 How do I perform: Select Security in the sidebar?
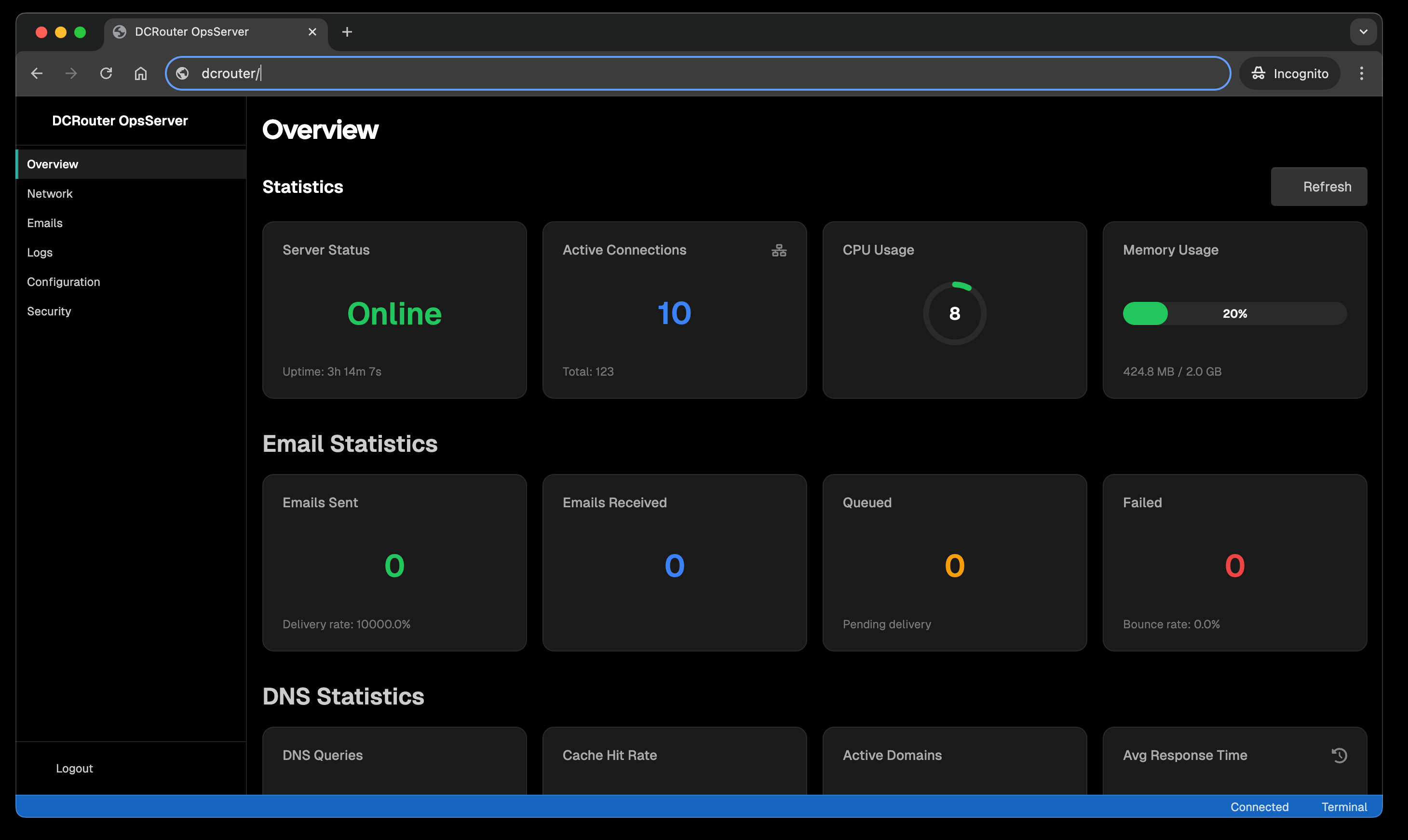coord(49,312)
